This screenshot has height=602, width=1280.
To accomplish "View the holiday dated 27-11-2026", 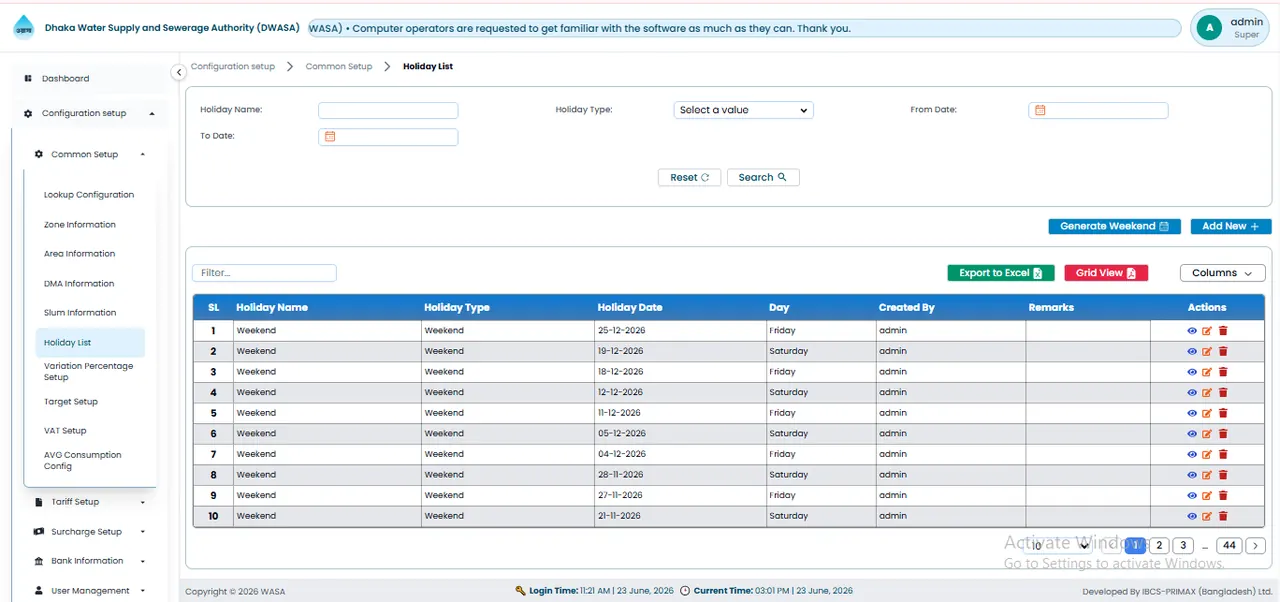I will pos(1192,495).
